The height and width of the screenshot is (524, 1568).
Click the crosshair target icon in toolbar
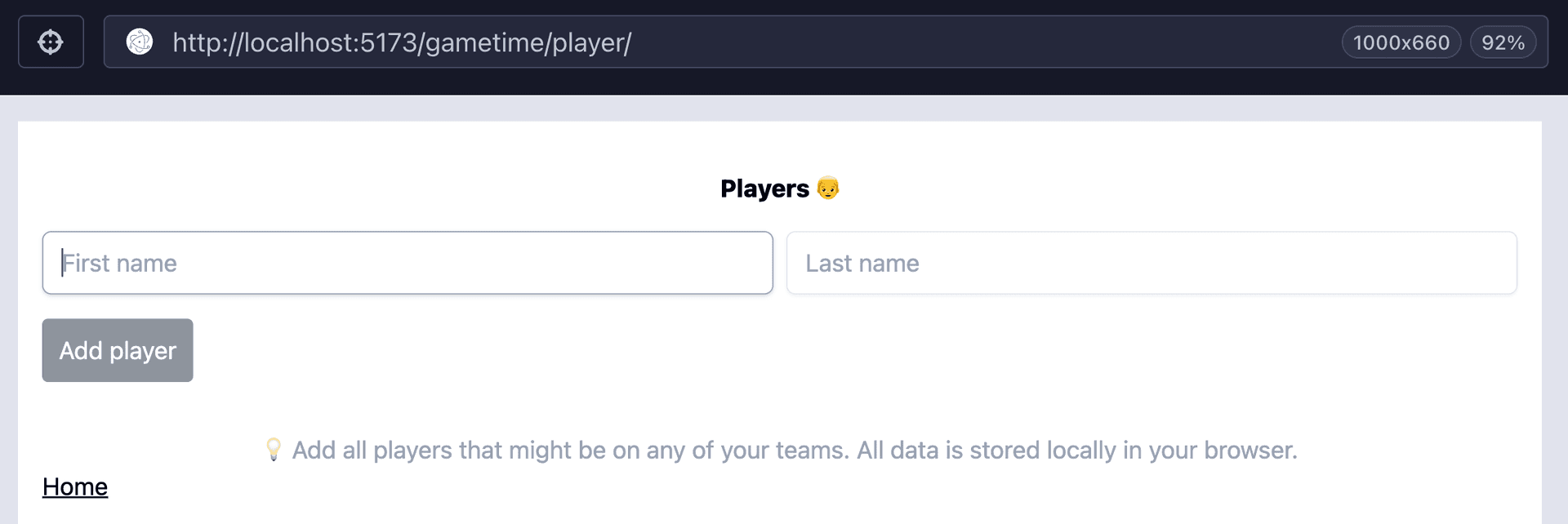coord(51,41)
